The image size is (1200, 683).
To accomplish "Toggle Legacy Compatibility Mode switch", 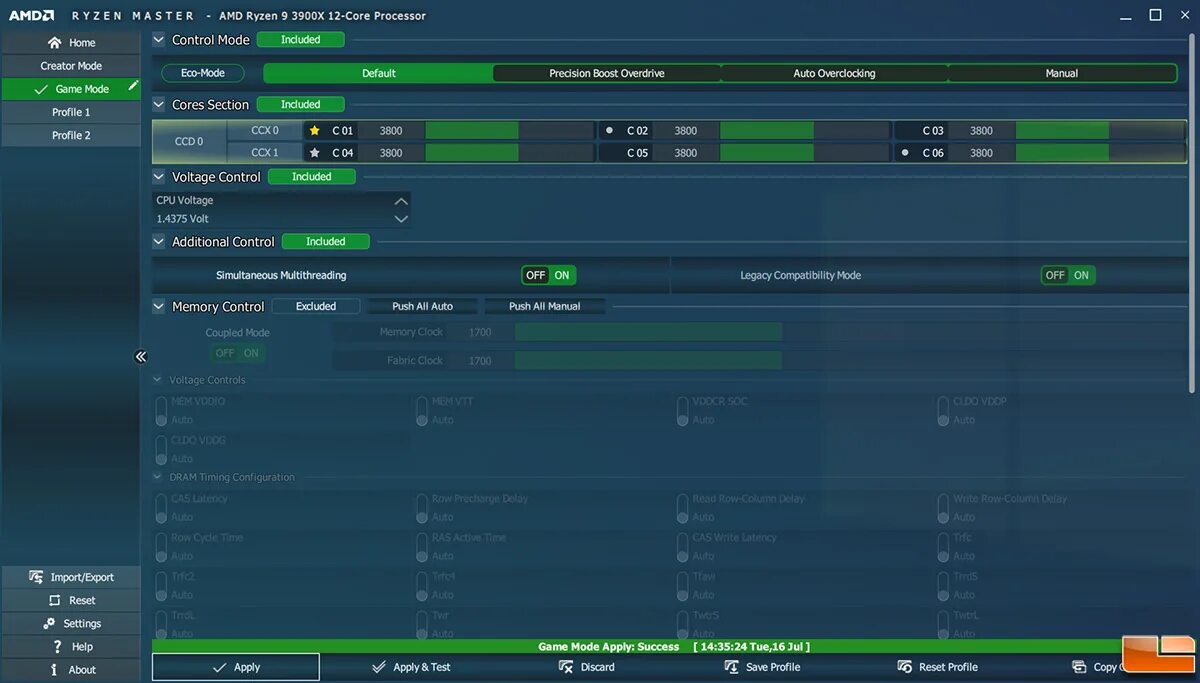I will pos(1068,275).
